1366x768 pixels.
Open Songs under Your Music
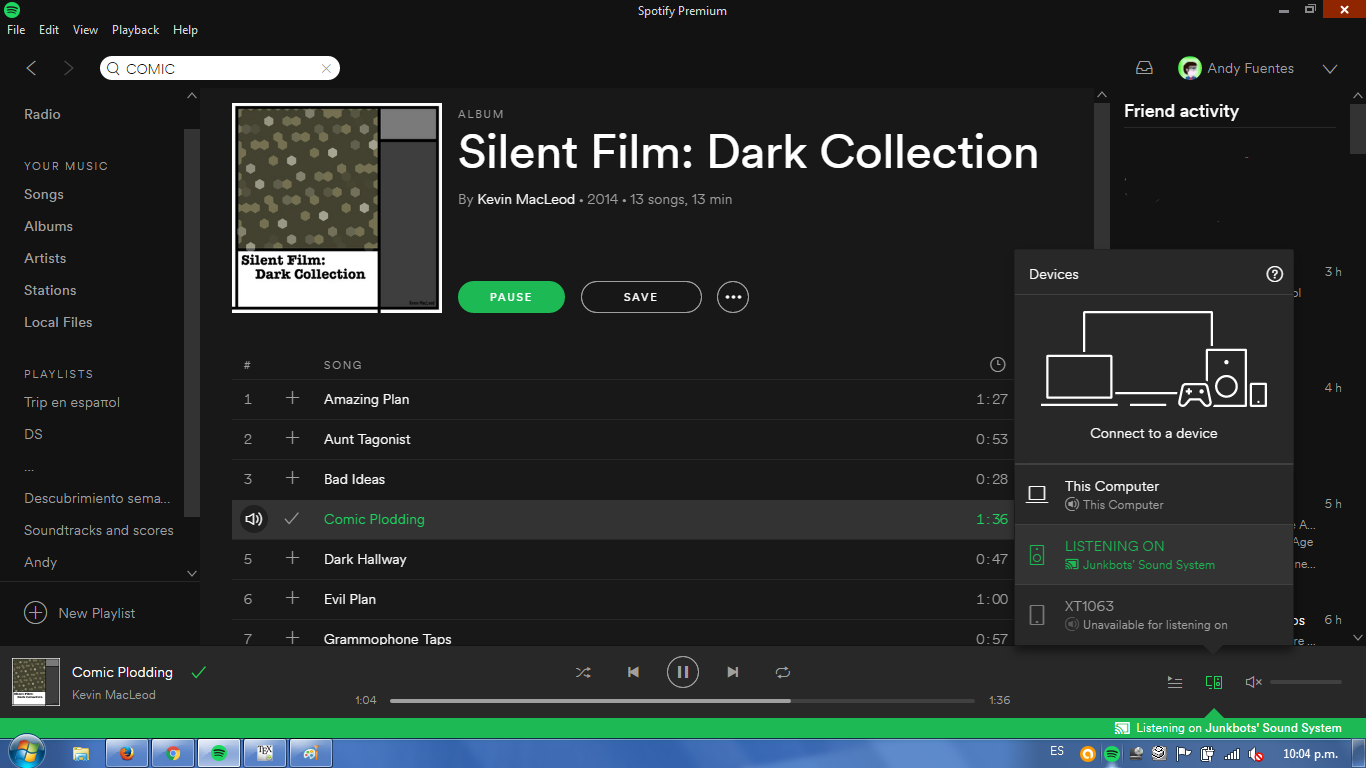click(x=44, y=194)
